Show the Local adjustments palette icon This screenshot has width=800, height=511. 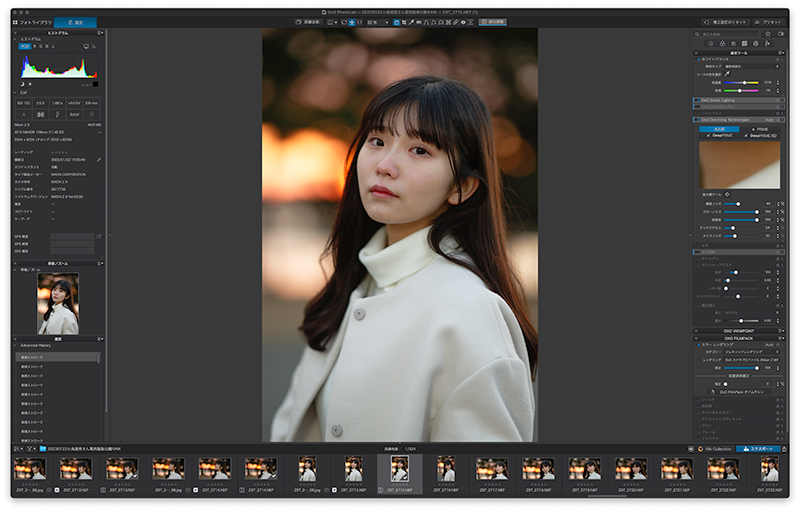point(756,44)
